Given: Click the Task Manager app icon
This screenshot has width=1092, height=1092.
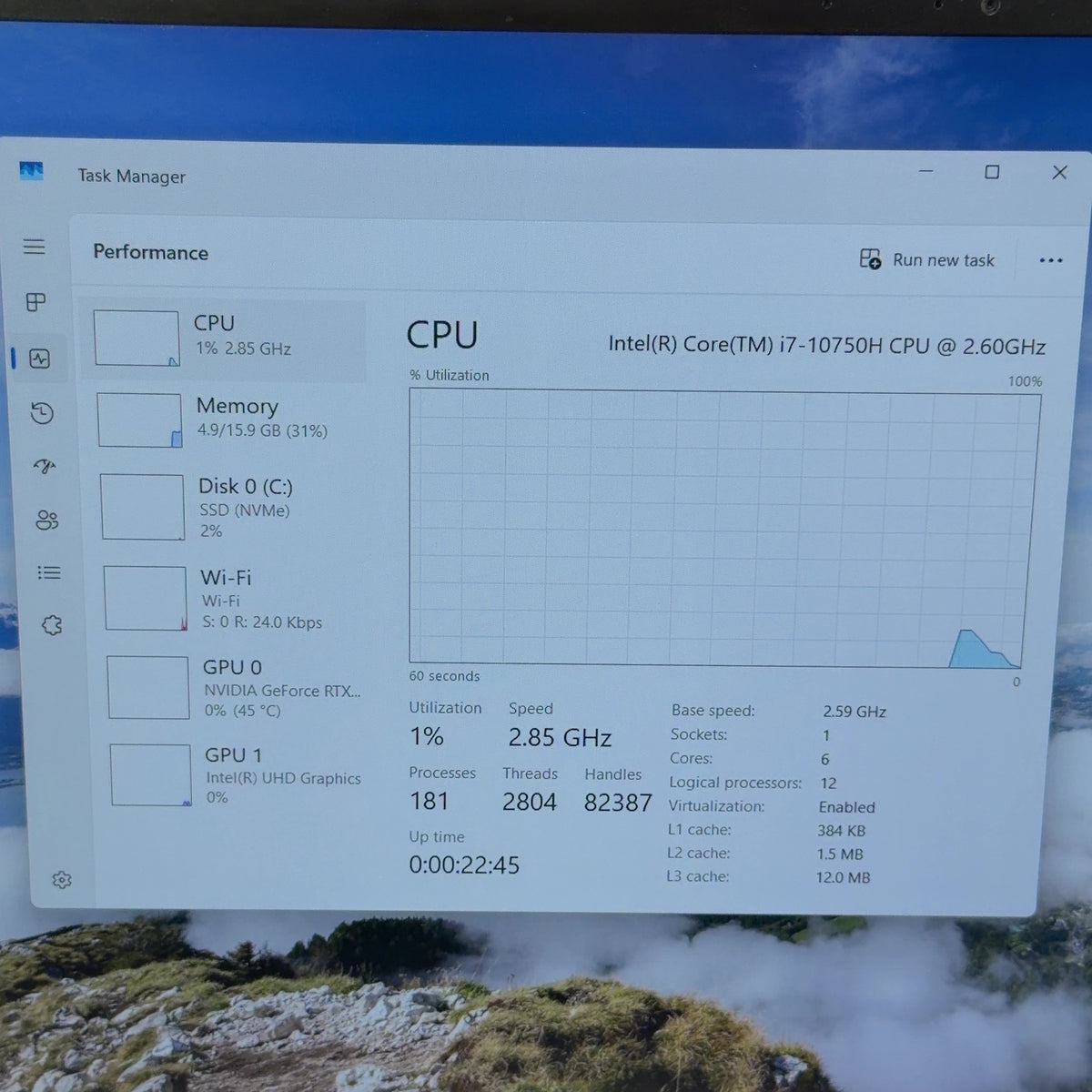Looking at the screenshot, I should [31, 171].
